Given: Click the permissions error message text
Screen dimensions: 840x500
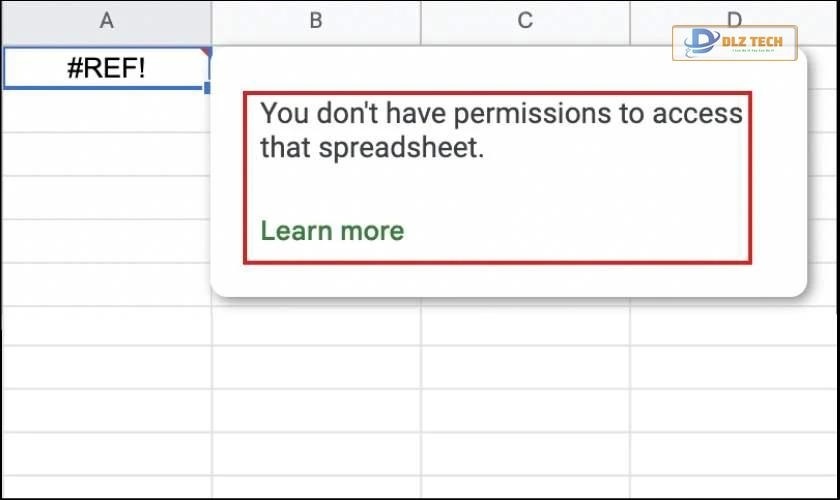Looking at the screenshot, I should coord(500,130).
